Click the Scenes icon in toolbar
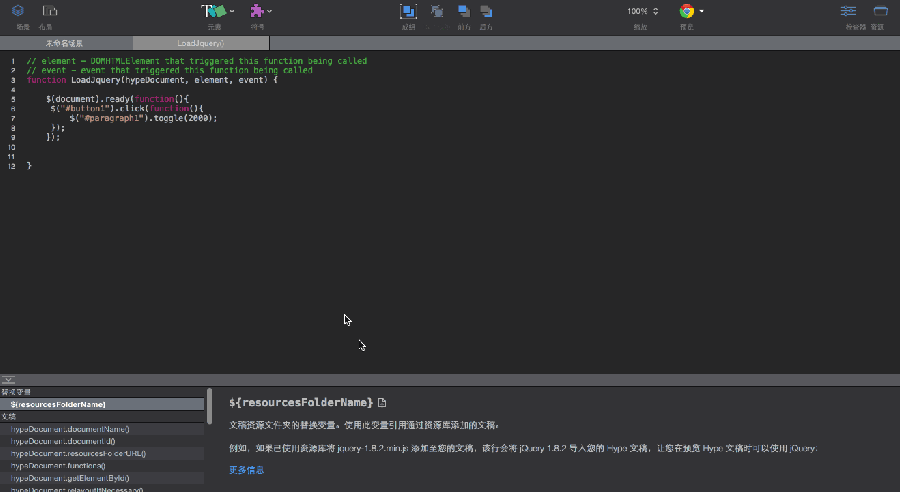900x492 pixels. pyautogui.click(x=18, y=11)
